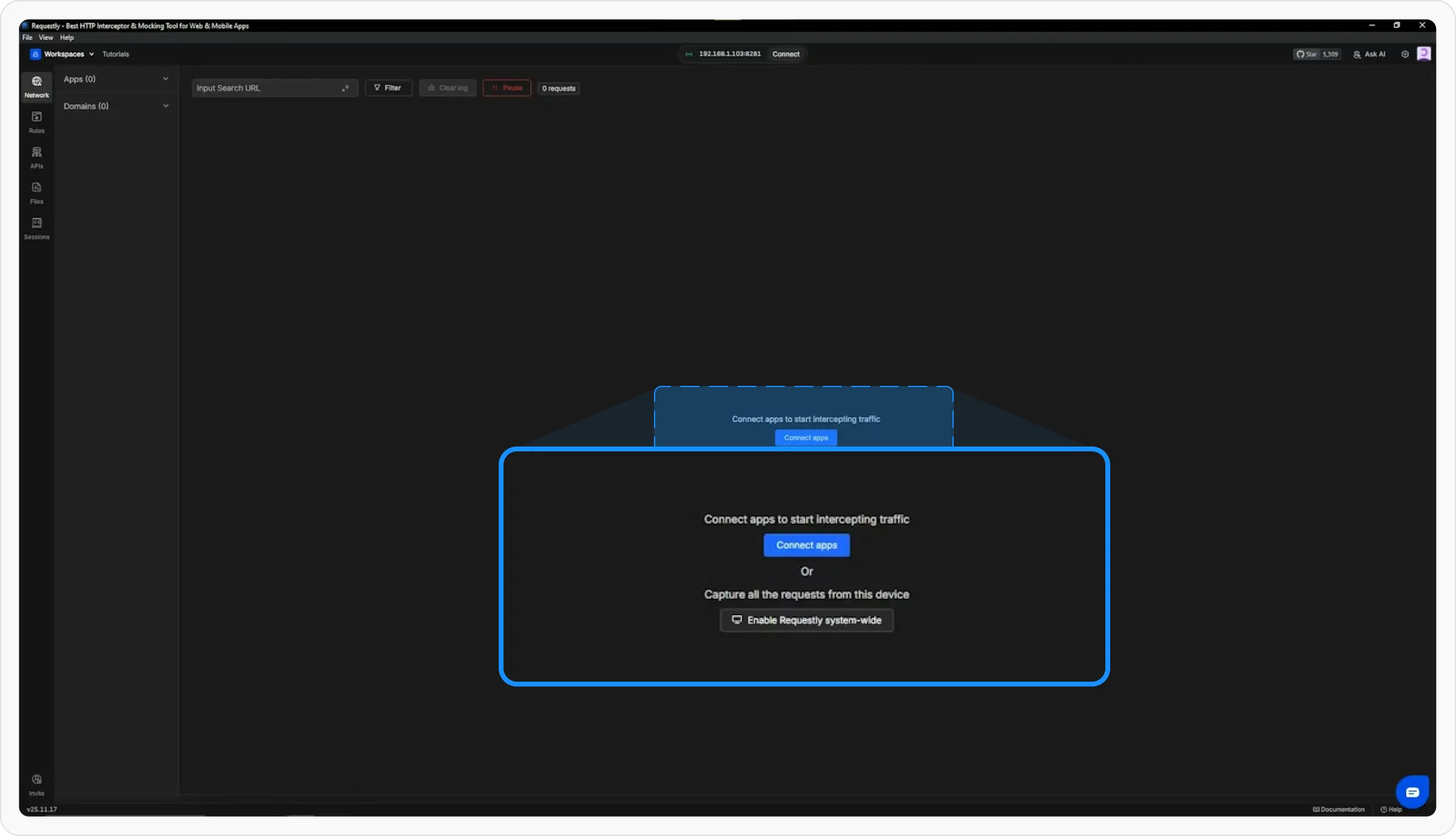Select Rules in the left sidebar
The width and height of the screenshot is (1456, 836).
coord(36,122)
